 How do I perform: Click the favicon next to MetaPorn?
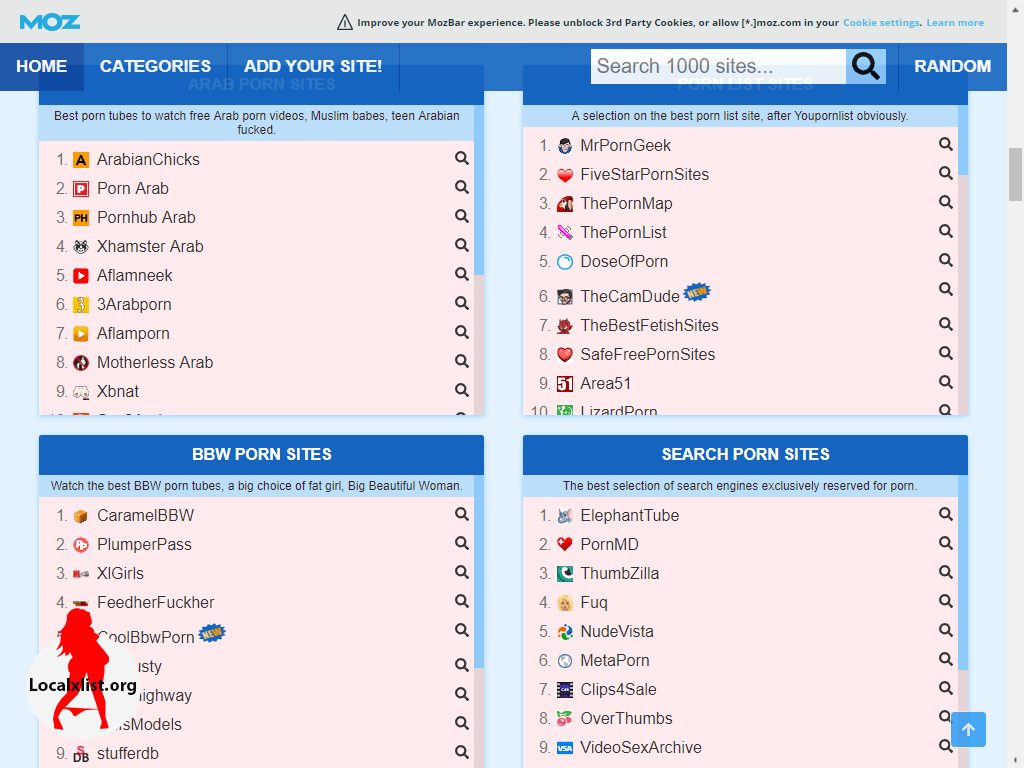click(x=565, y=661)
